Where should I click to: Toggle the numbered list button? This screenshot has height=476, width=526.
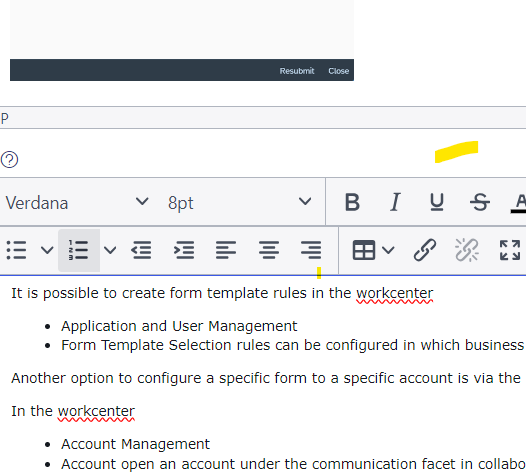[x=78, y=250]
